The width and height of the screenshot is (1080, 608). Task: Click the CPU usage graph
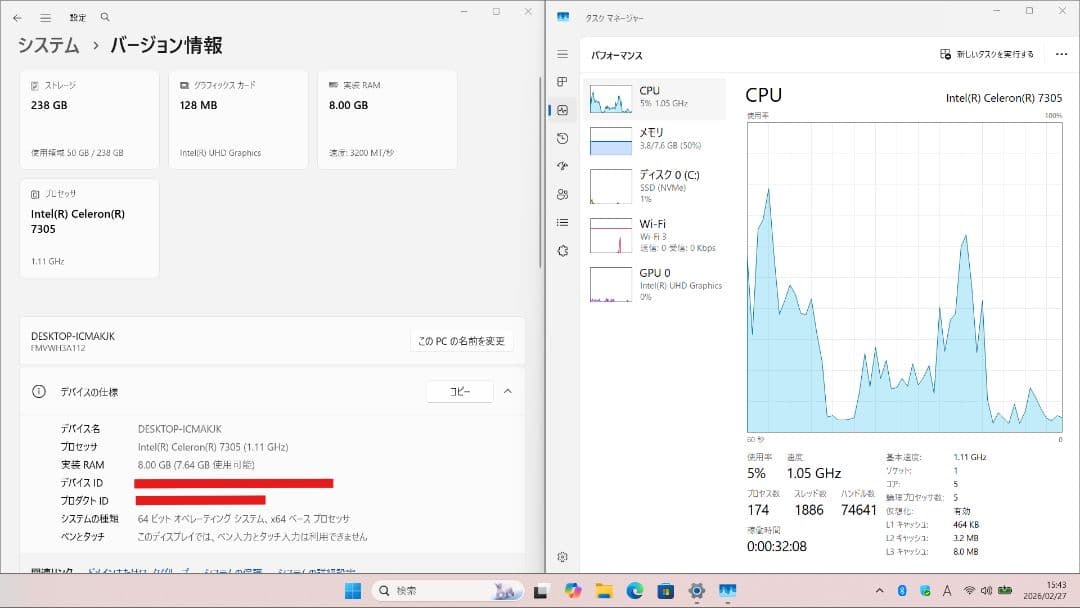[x=904, y=277]
